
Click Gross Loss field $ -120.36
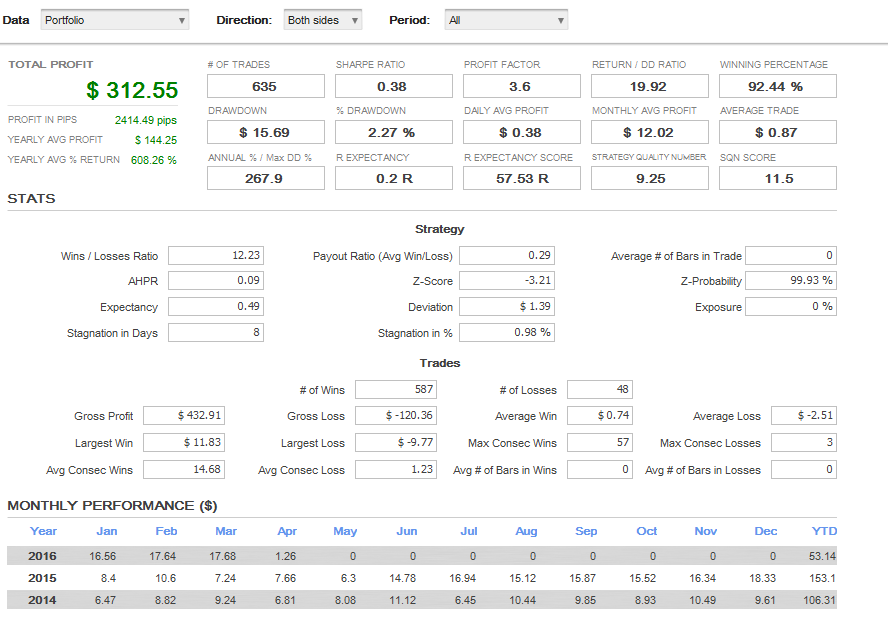coord(396,416)
